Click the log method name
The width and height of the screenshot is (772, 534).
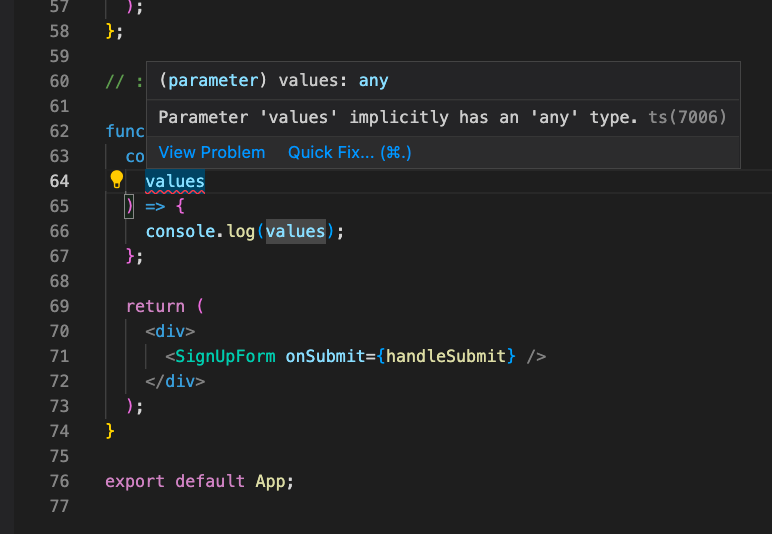click(240, 231)
